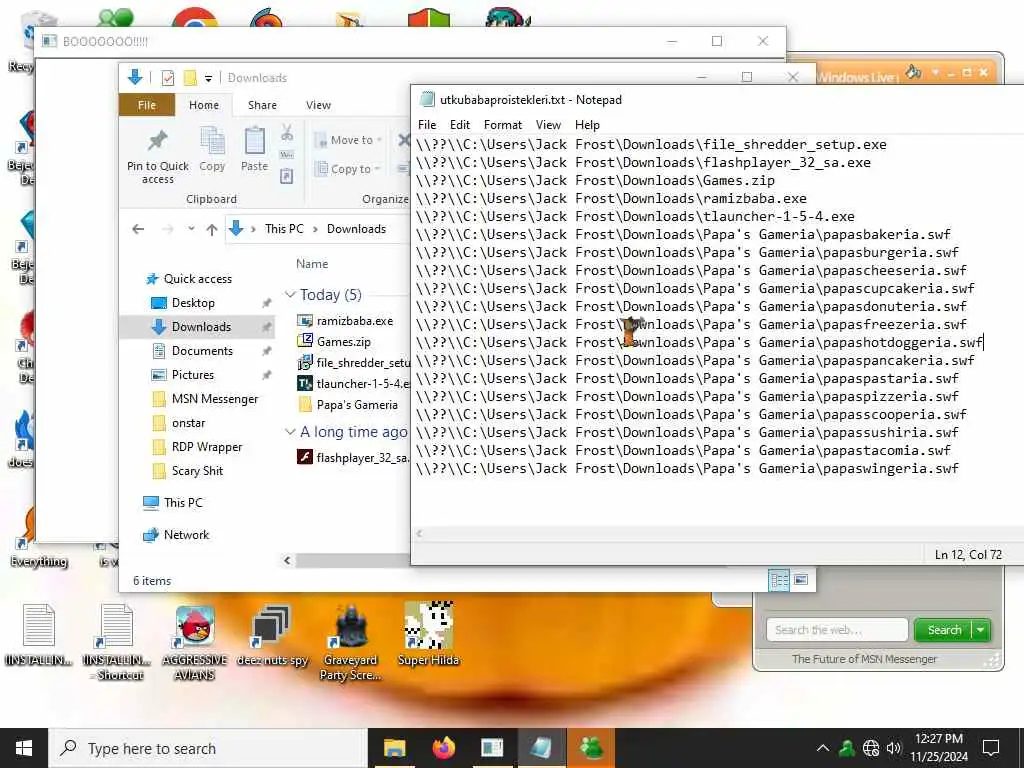This screenshot has width=1024, height=768.
Task: Open RDP Wrapper folder in navigation pane
Action: click(x=206, y=447)
